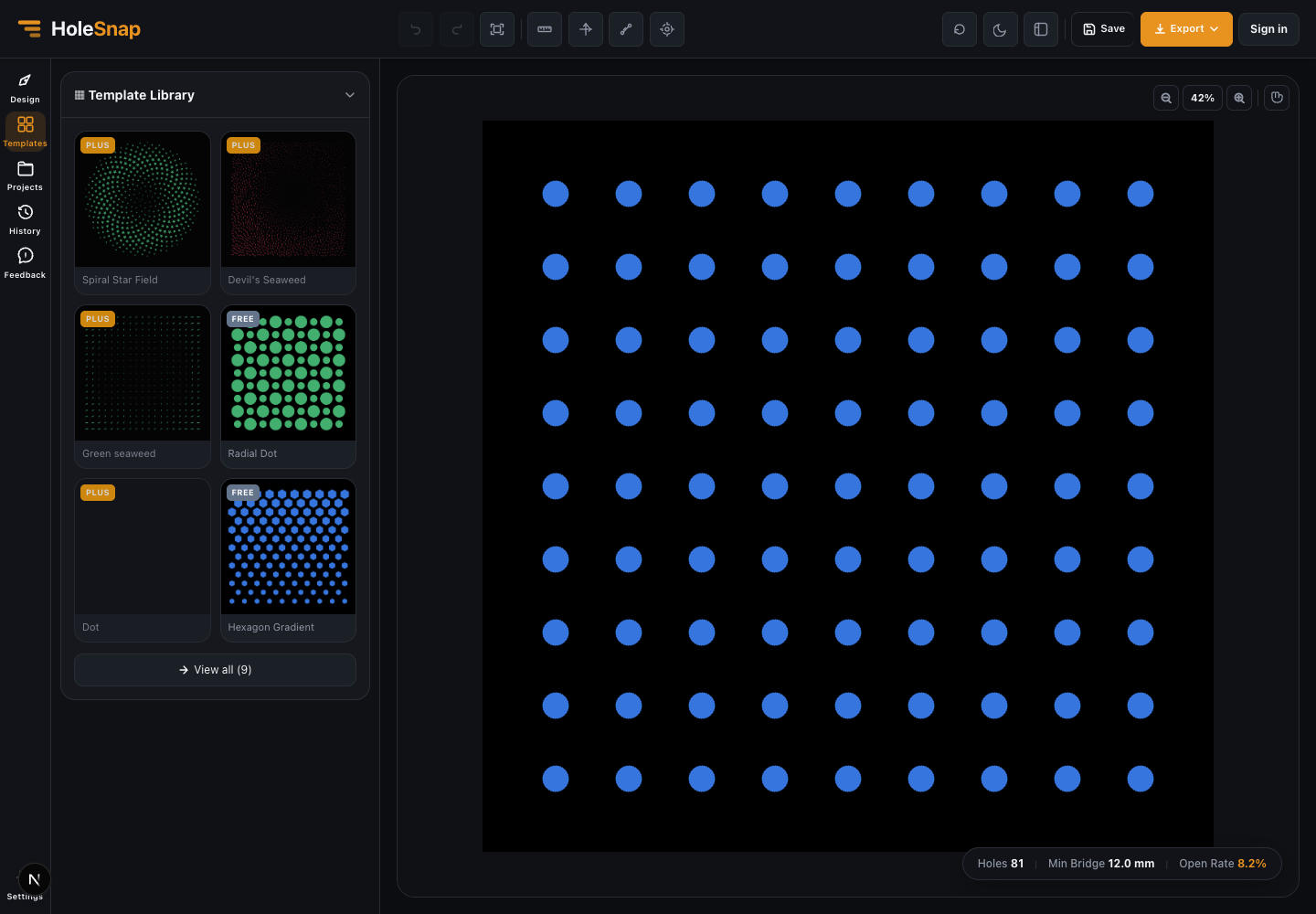Click the Open Rate 8.2% readout
This screenshot has height=914, width=1316.
[x=1223, y=864]
